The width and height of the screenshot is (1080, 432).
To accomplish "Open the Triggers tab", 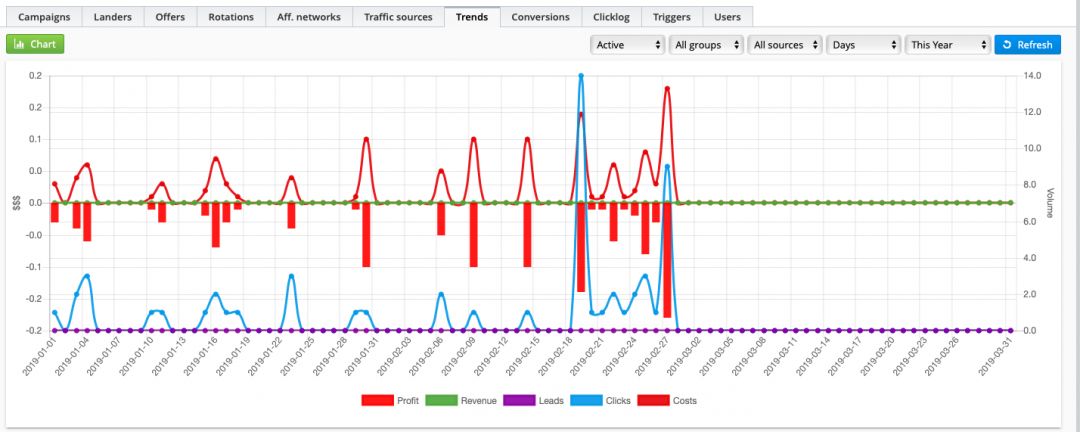I will 671,17.
